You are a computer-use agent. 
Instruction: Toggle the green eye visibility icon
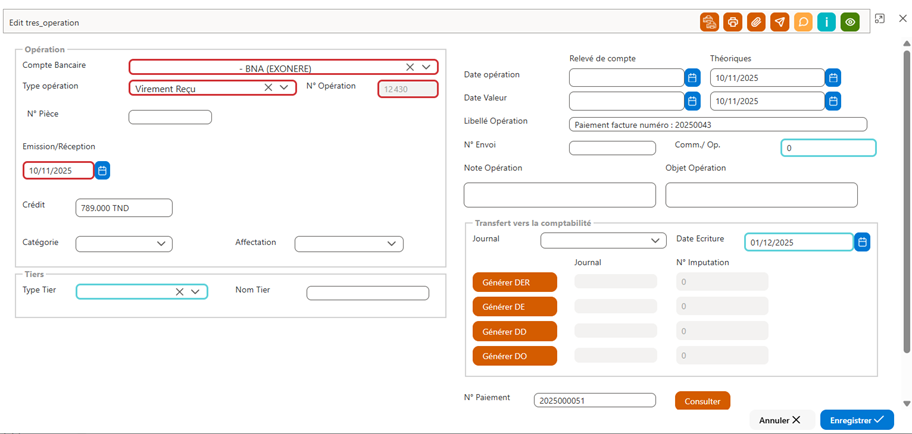pos(850,22)
